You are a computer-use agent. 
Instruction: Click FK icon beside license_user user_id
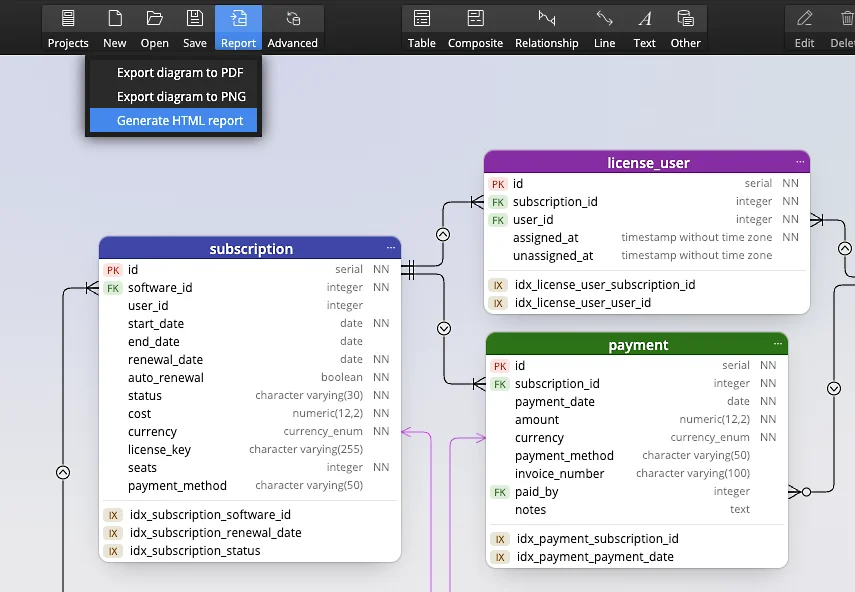[x=498, y=220]
